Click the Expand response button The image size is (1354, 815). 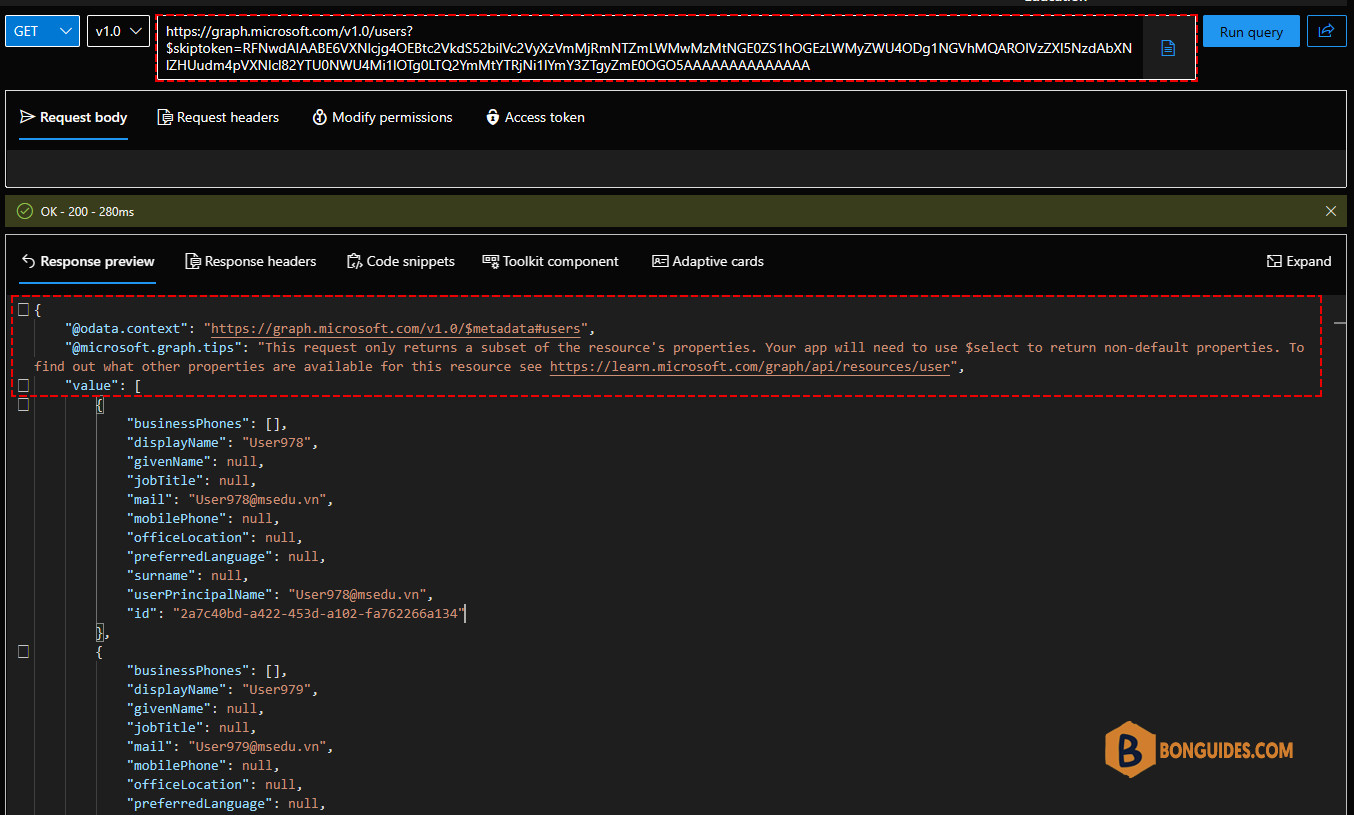1299,262
